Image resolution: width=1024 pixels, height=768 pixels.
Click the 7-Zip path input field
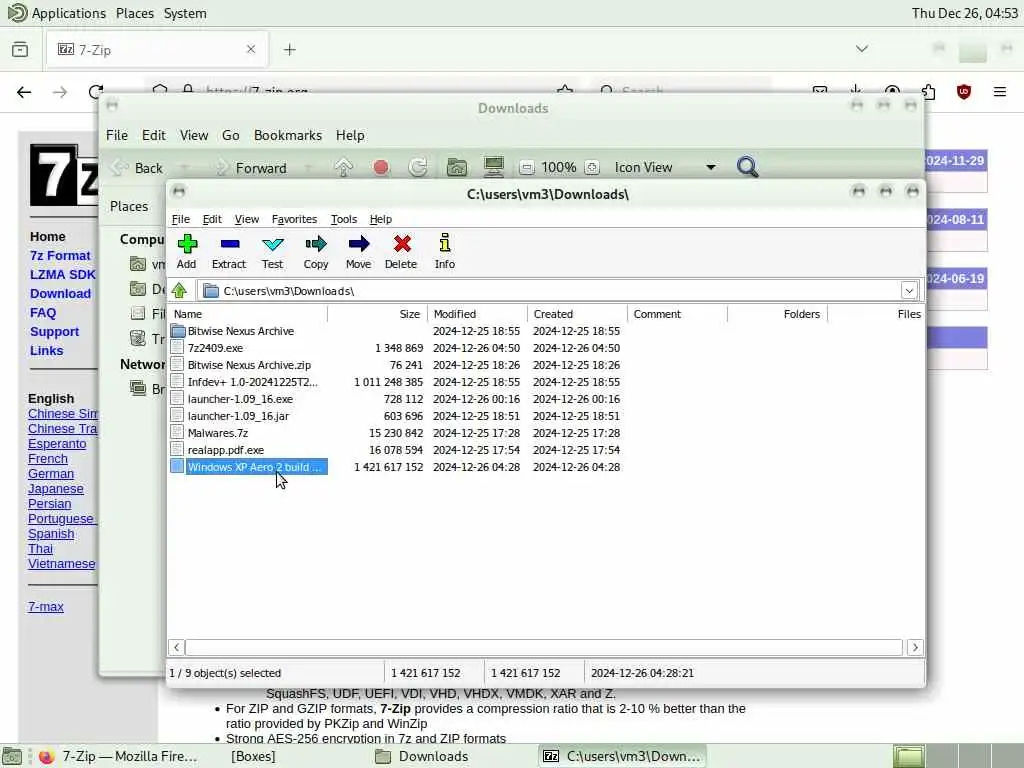(550, 291)
